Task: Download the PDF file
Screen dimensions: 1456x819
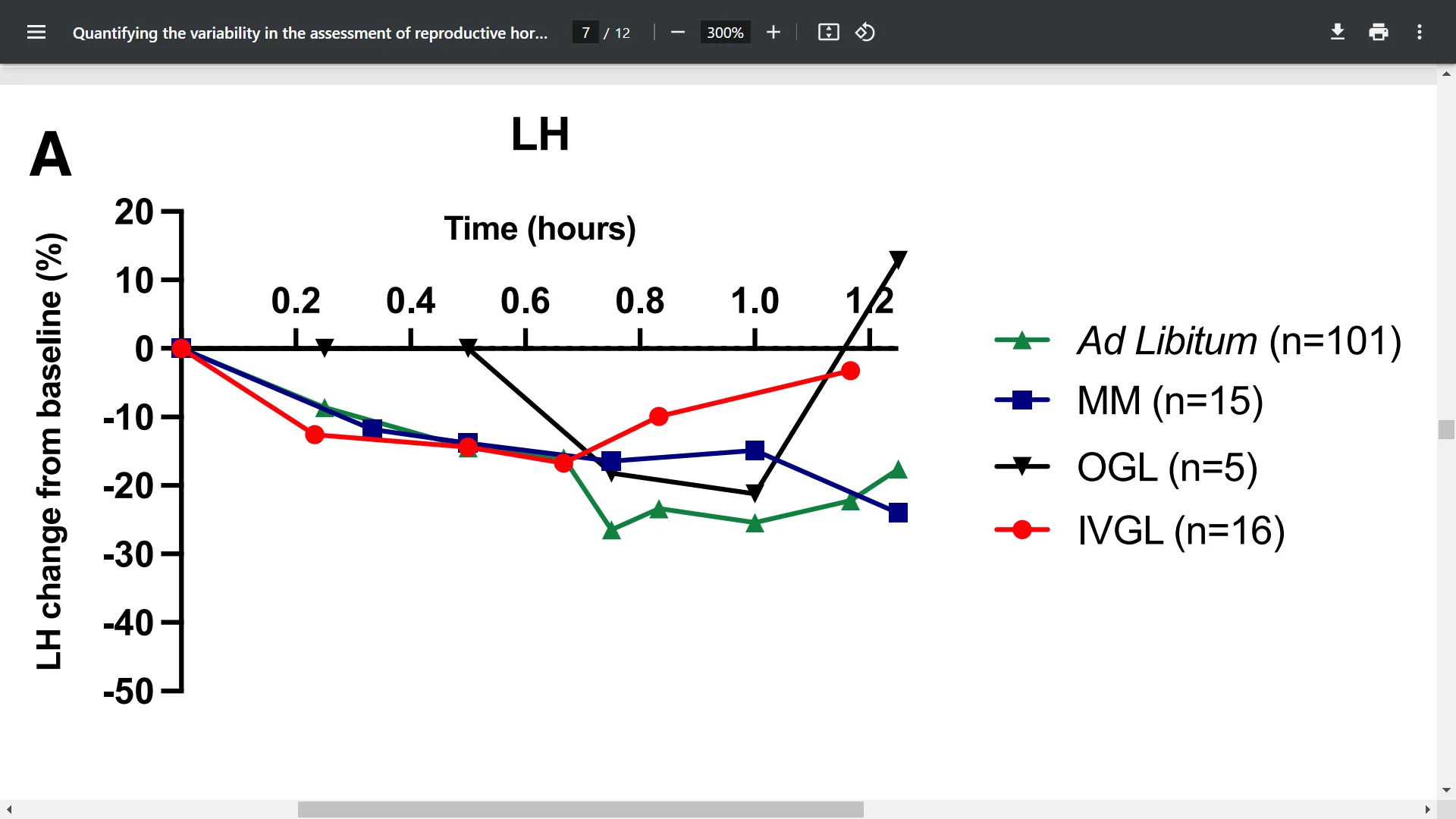Action: pyautogui.click(x=1338, y=32)
